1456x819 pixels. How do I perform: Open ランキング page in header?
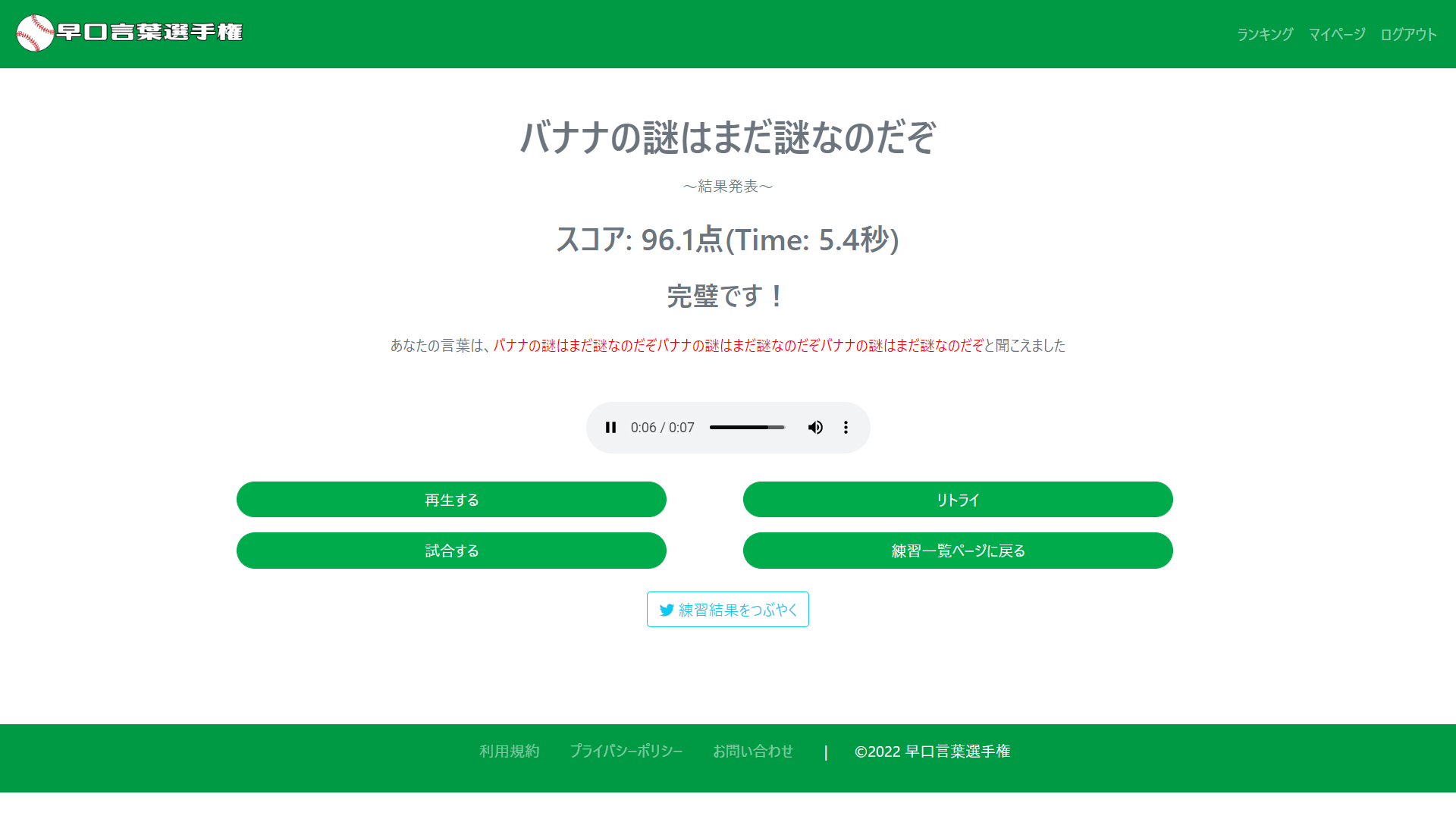(x=1264, y=34)
